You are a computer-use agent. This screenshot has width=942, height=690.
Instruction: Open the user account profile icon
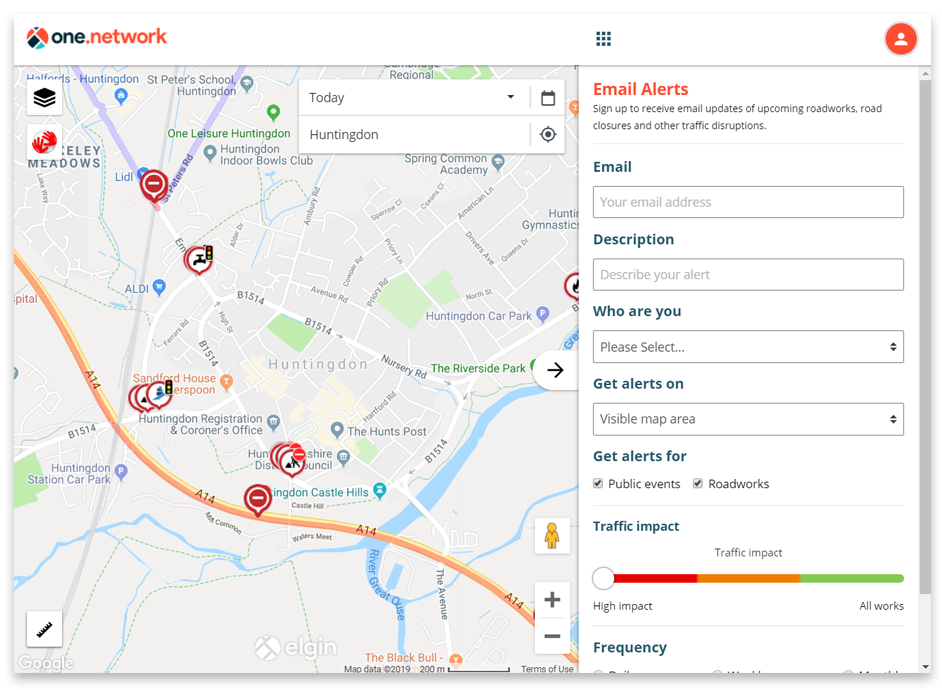[900, 39]
